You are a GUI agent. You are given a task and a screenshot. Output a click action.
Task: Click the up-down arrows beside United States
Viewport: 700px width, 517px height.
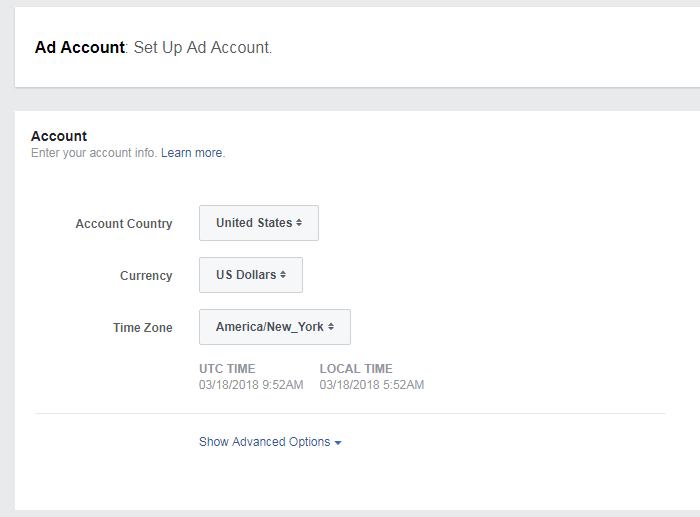(299, 223)
